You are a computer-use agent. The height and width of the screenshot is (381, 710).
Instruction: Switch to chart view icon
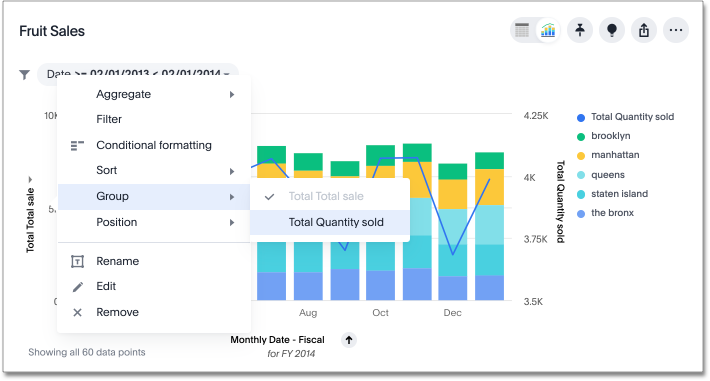[x=548, y=30]
